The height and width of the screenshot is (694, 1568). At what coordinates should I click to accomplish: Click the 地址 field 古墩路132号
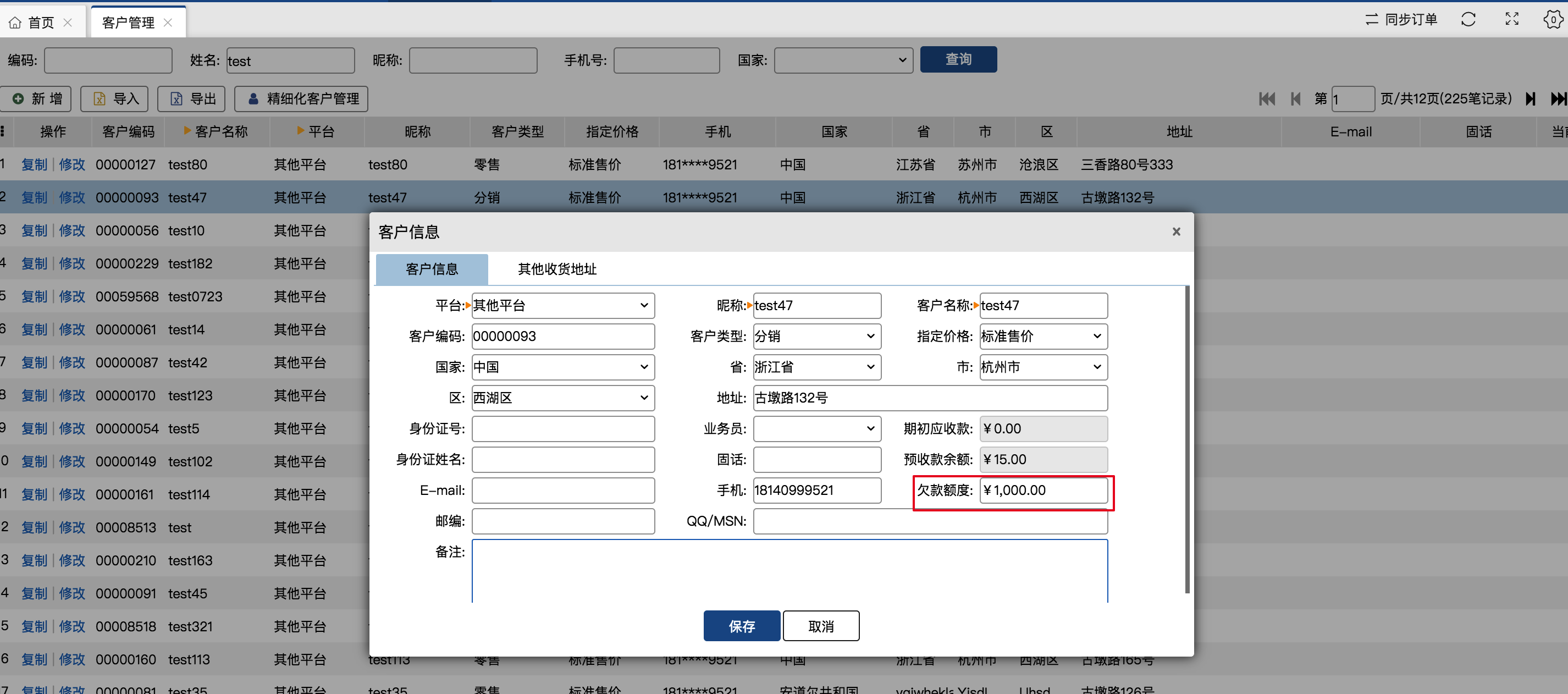pyautogui.click(x=930, y=398)
